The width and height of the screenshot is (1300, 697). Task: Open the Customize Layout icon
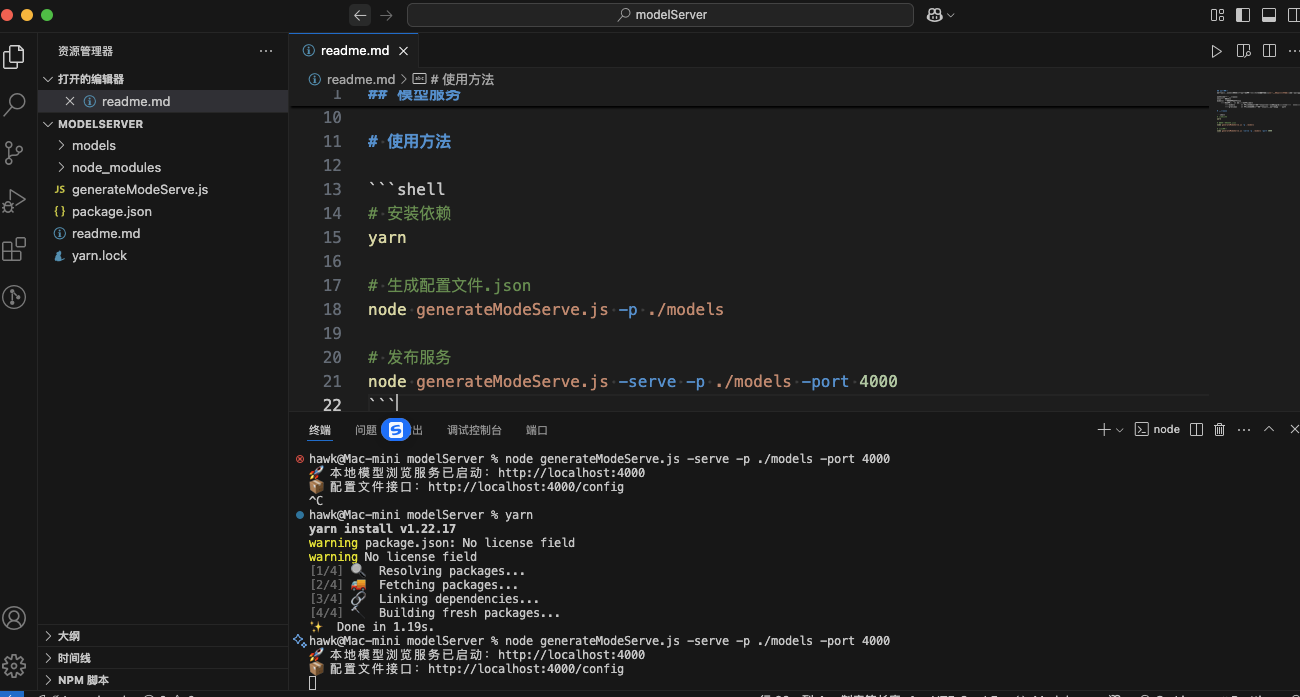[1217, 15]
